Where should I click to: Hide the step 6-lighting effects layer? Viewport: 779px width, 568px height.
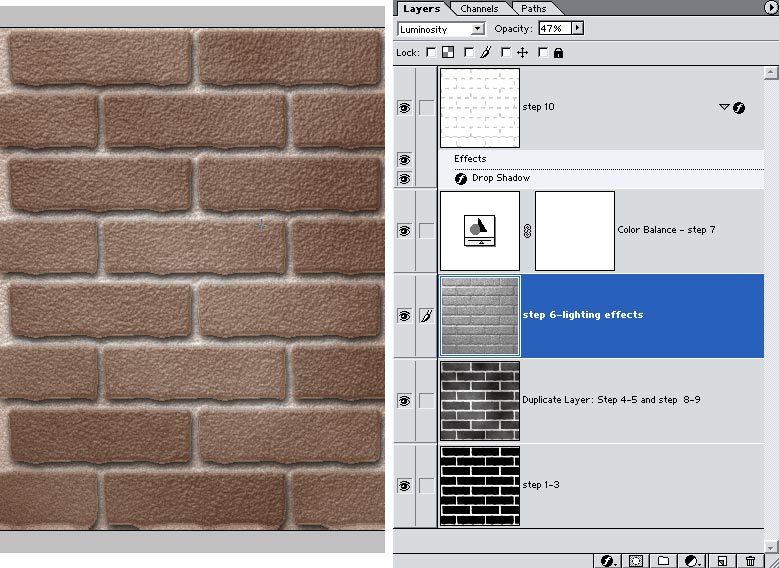[404, 316]
